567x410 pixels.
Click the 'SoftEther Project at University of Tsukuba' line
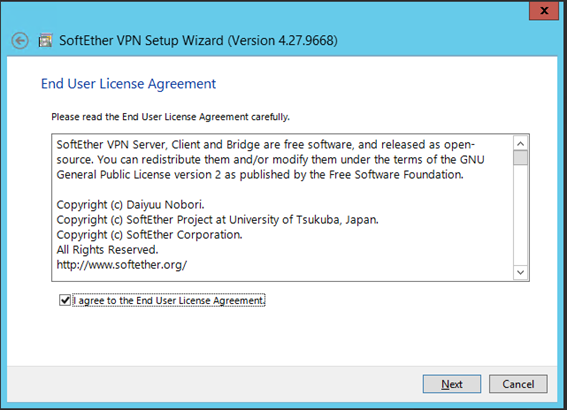pyautogui.click(x=217, y=220)
